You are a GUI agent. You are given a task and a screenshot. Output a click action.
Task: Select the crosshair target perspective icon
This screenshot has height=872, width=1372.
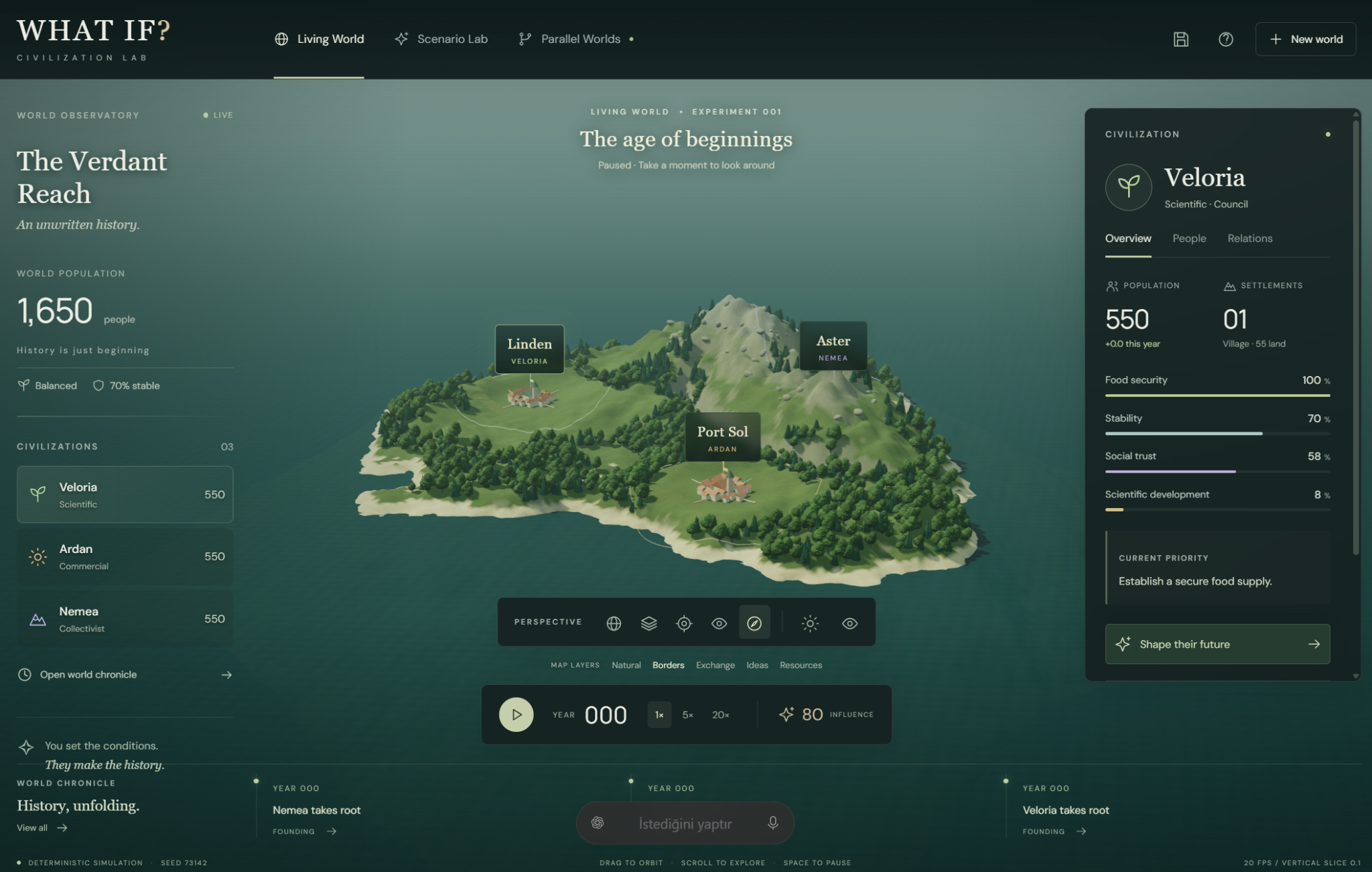[x=684, y=623]
